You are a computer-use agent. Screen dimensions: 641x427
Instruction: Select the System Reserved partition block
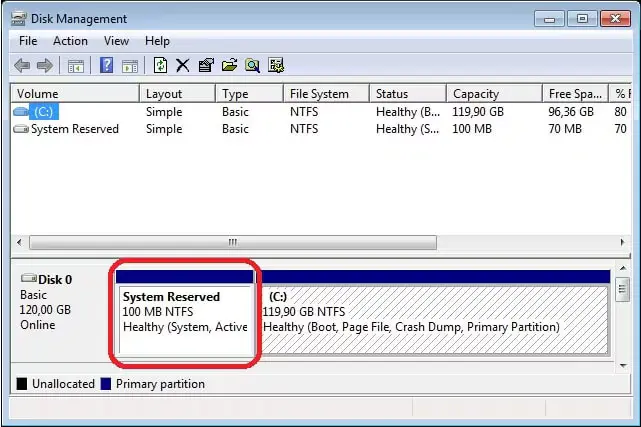(185, 312)
